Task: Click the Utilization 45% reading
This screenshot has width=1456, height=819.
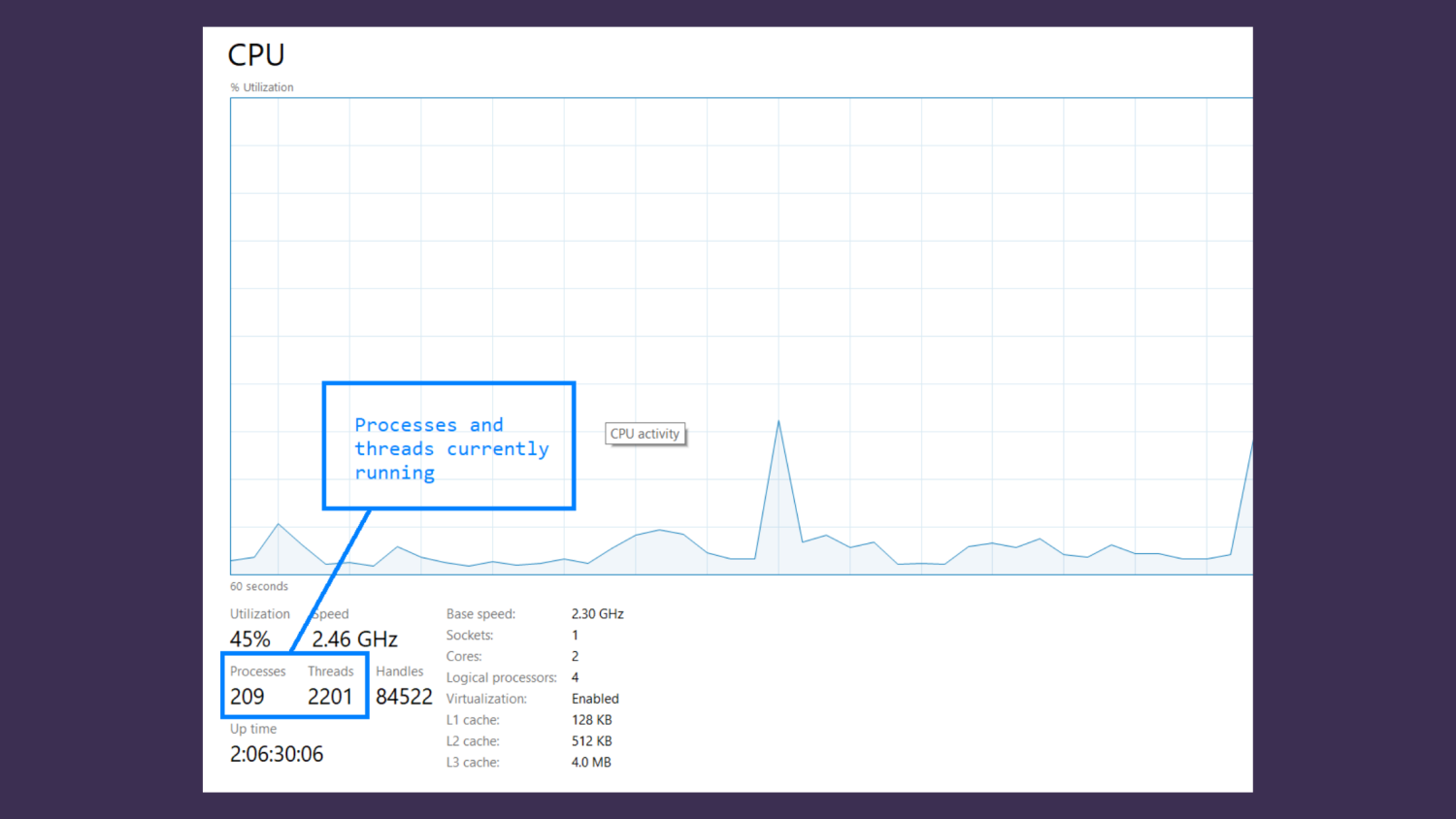Action: tap(249, 639)
